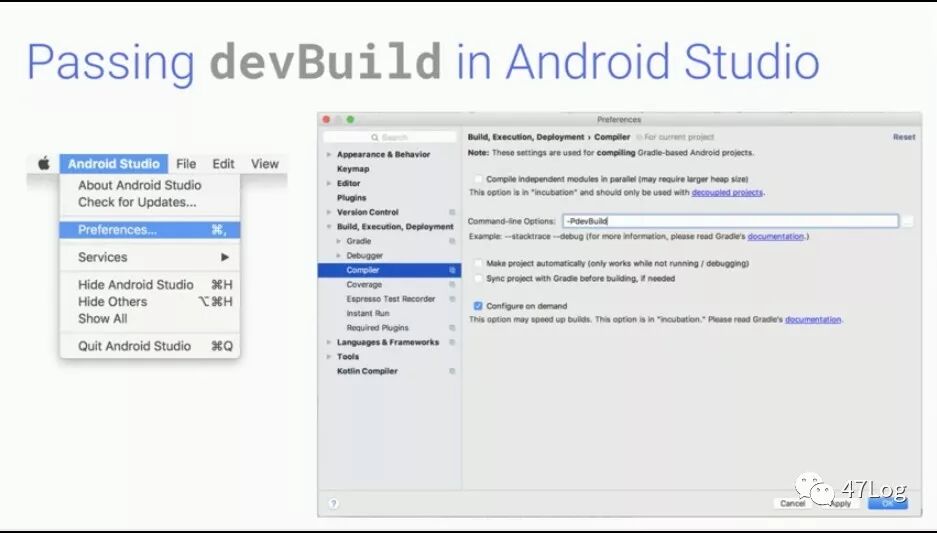937x533 pixels.
Task: Enable Make project automatically checkbox
Action: click(478, 263)
